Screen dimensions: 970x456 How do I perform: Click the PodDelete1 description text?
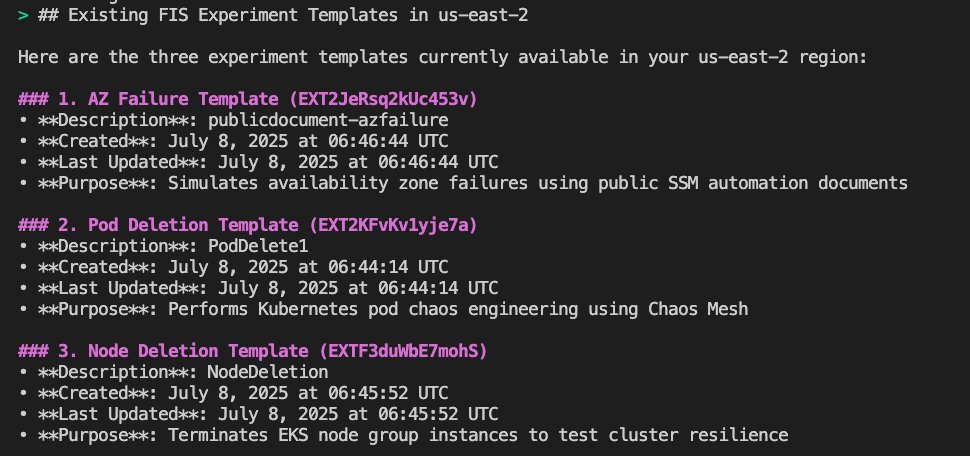point(258,246)
